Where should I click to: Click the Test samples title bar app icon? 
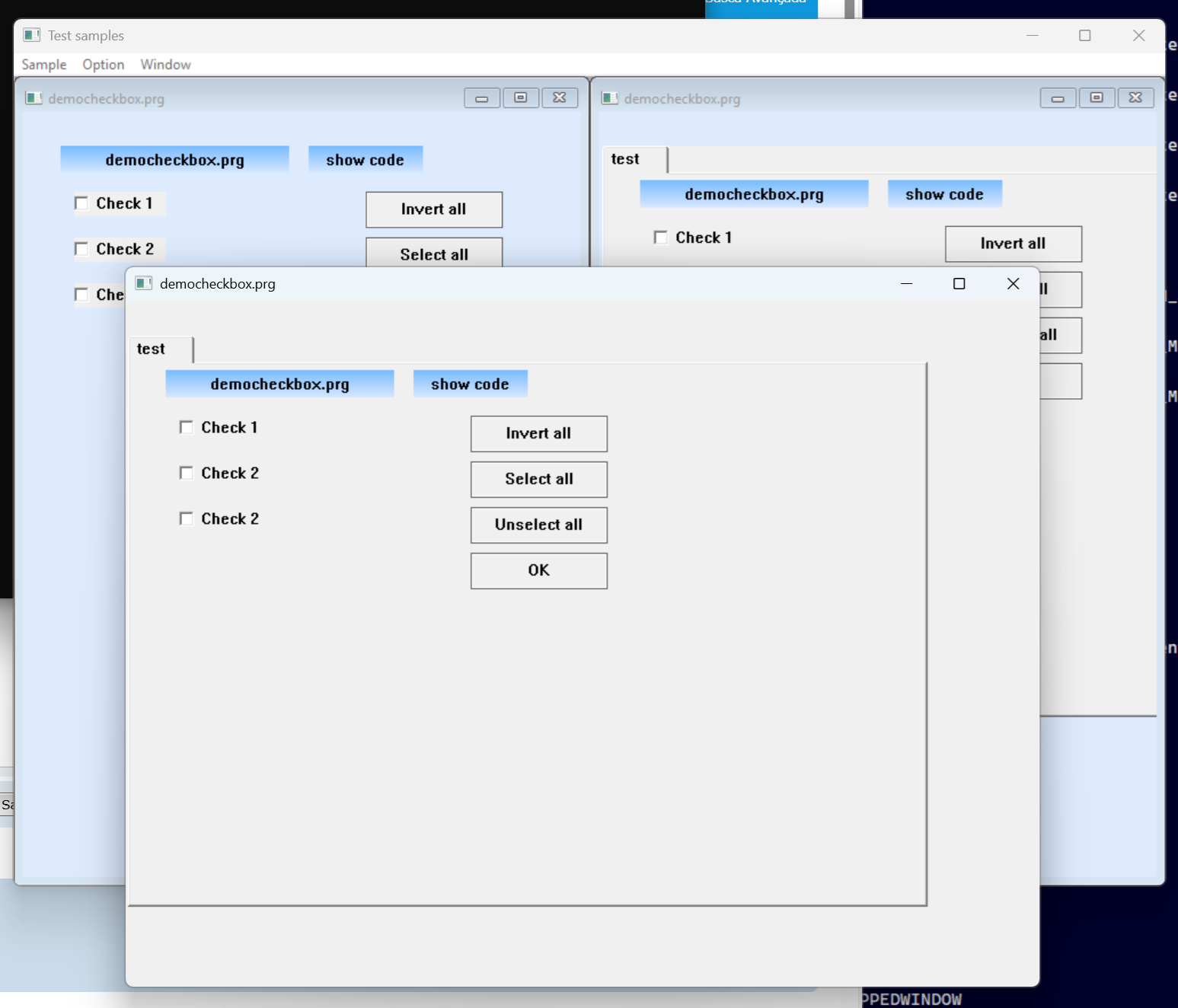point(32,35)
